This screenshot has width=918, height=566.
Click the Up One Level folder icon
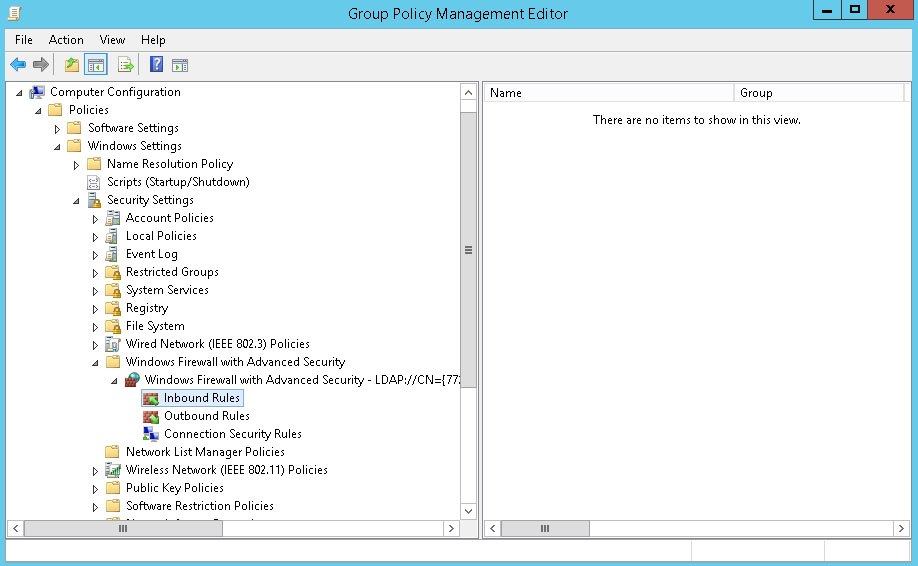71,65
